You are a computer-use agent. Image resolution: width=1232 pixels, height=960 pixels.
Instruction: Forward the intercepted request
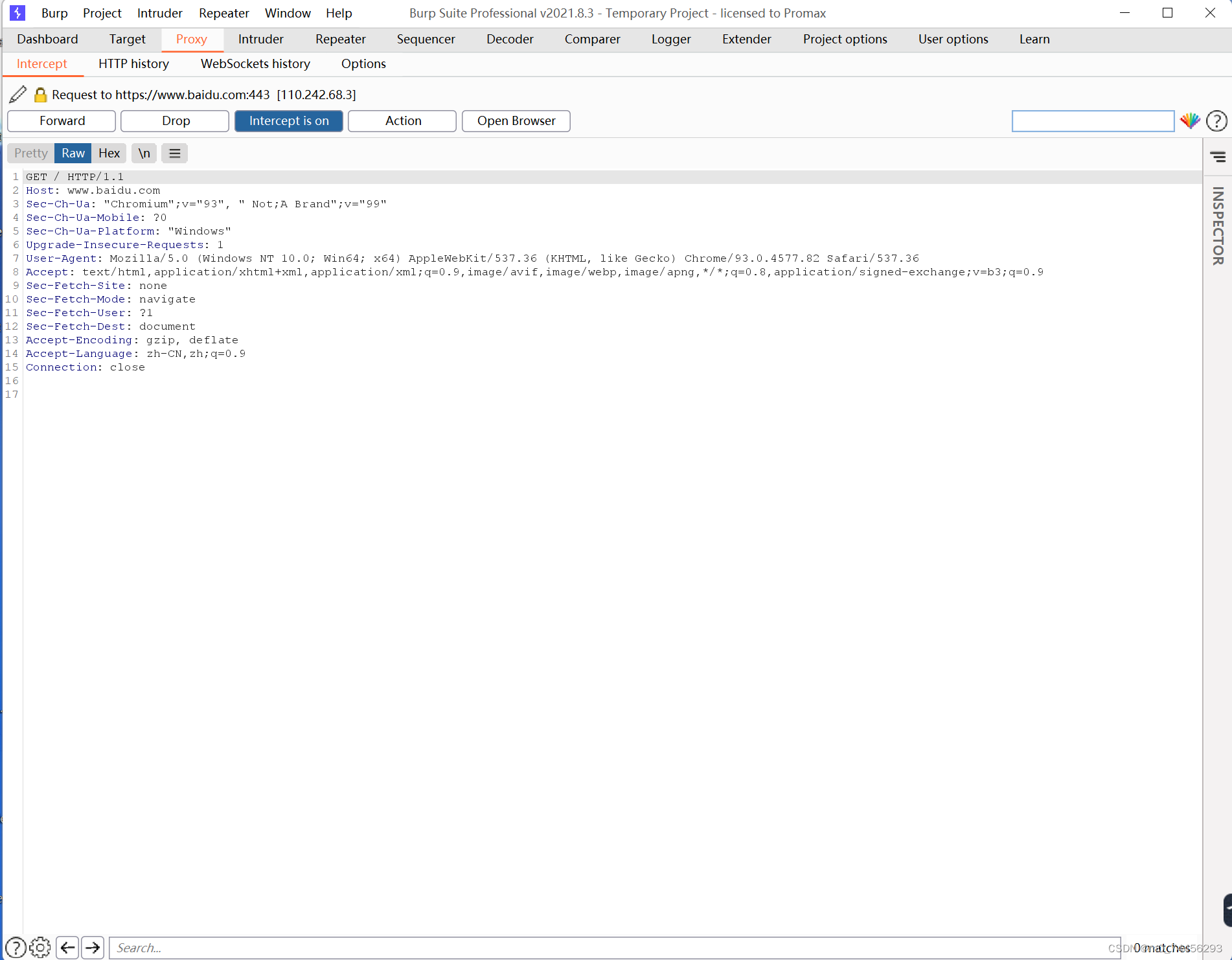[62, 121]
